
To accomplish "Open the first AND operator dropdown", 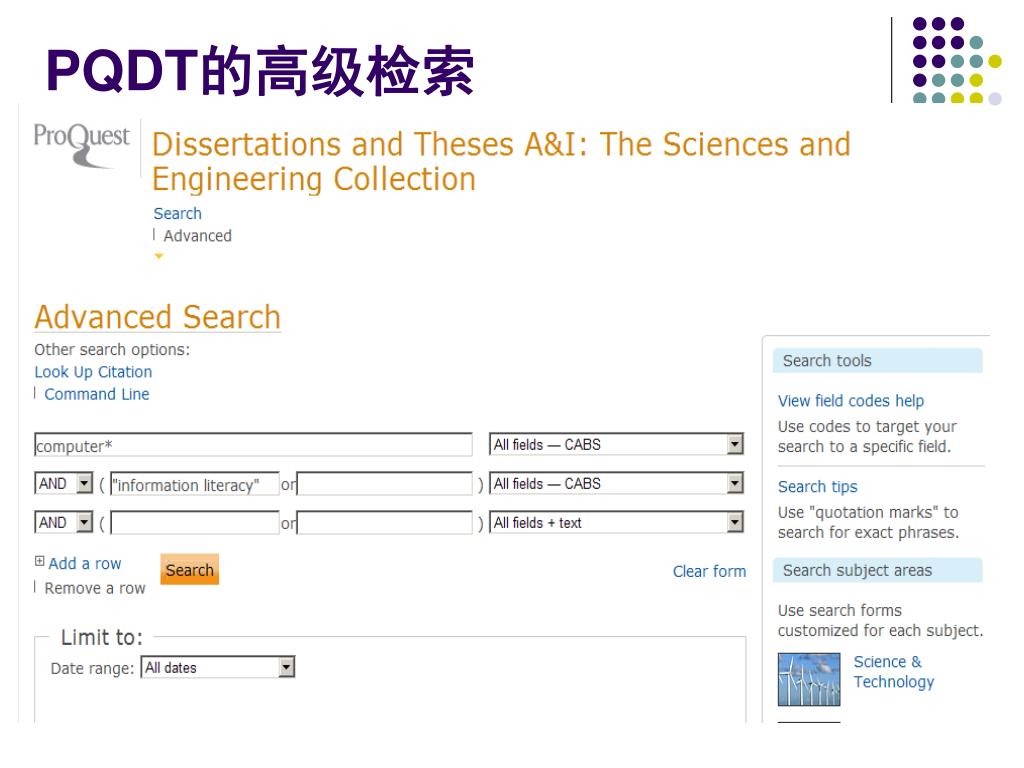I will pyautogui.click(x=63, y=484).
